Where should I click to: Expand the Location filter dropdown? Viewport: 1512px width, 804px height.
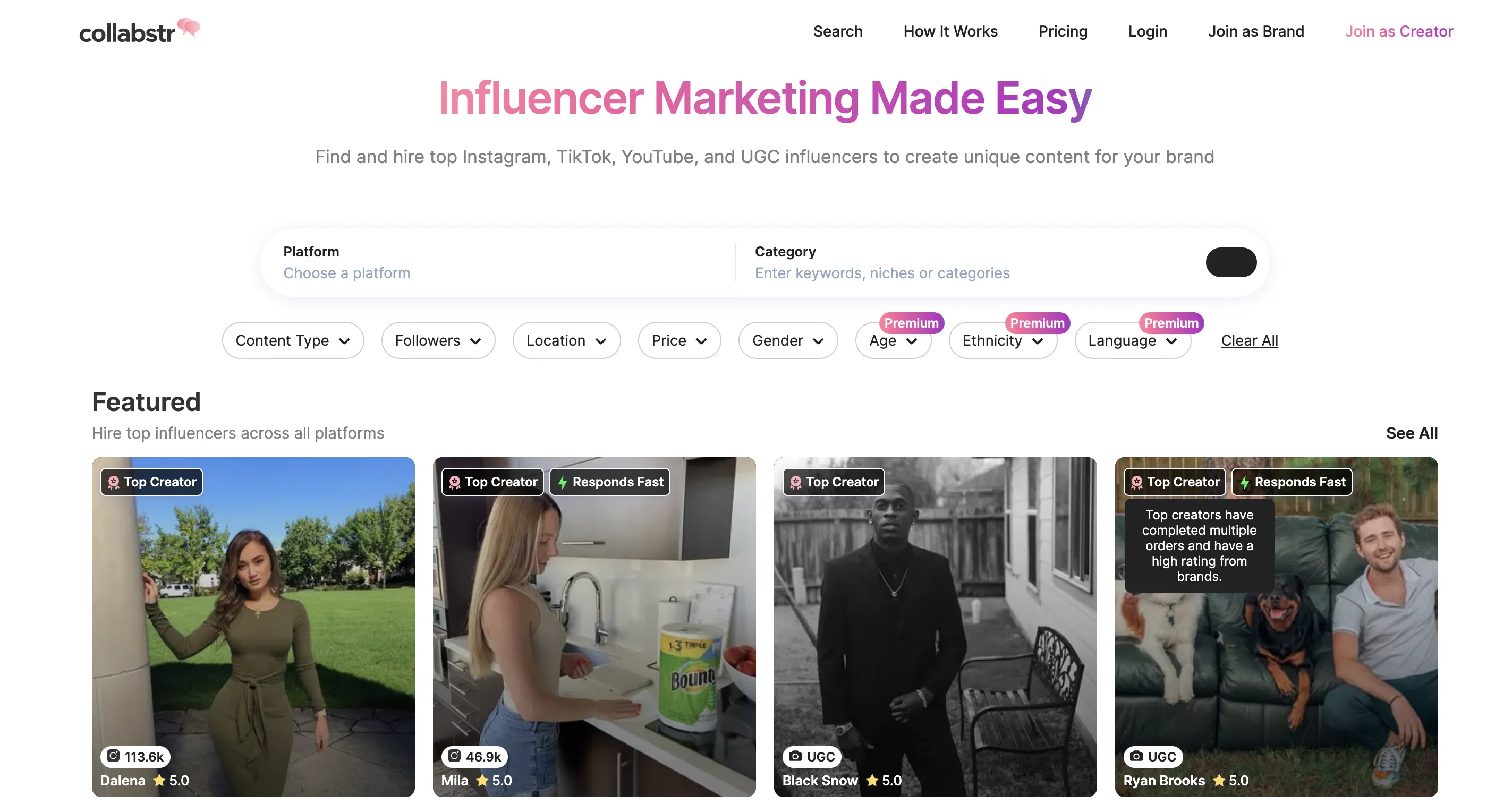click(x=566, y=340)
